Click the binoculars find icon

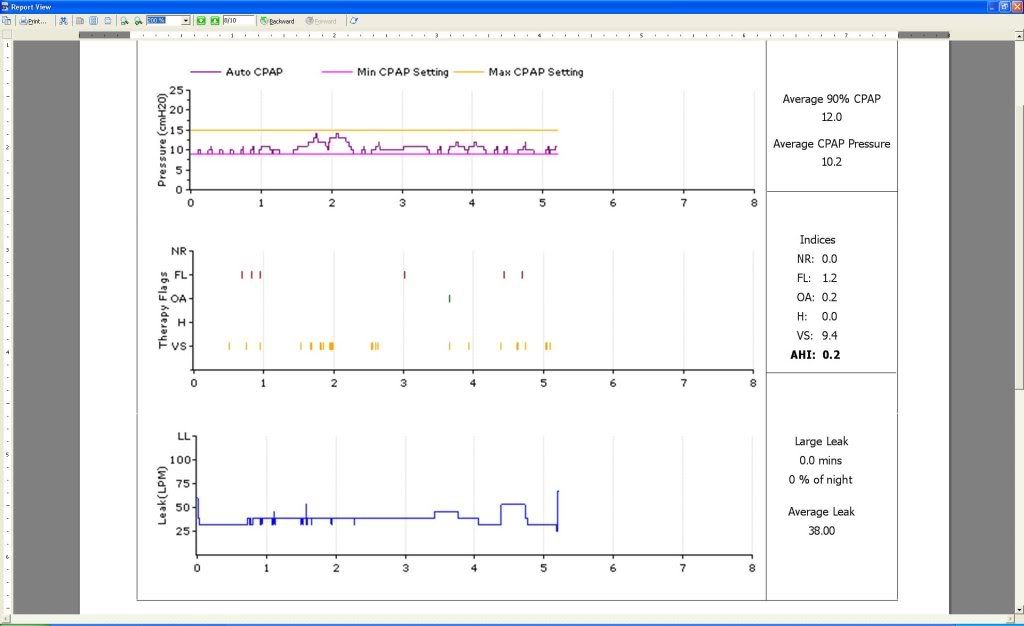pyautogui.click(x=63, y=20)
